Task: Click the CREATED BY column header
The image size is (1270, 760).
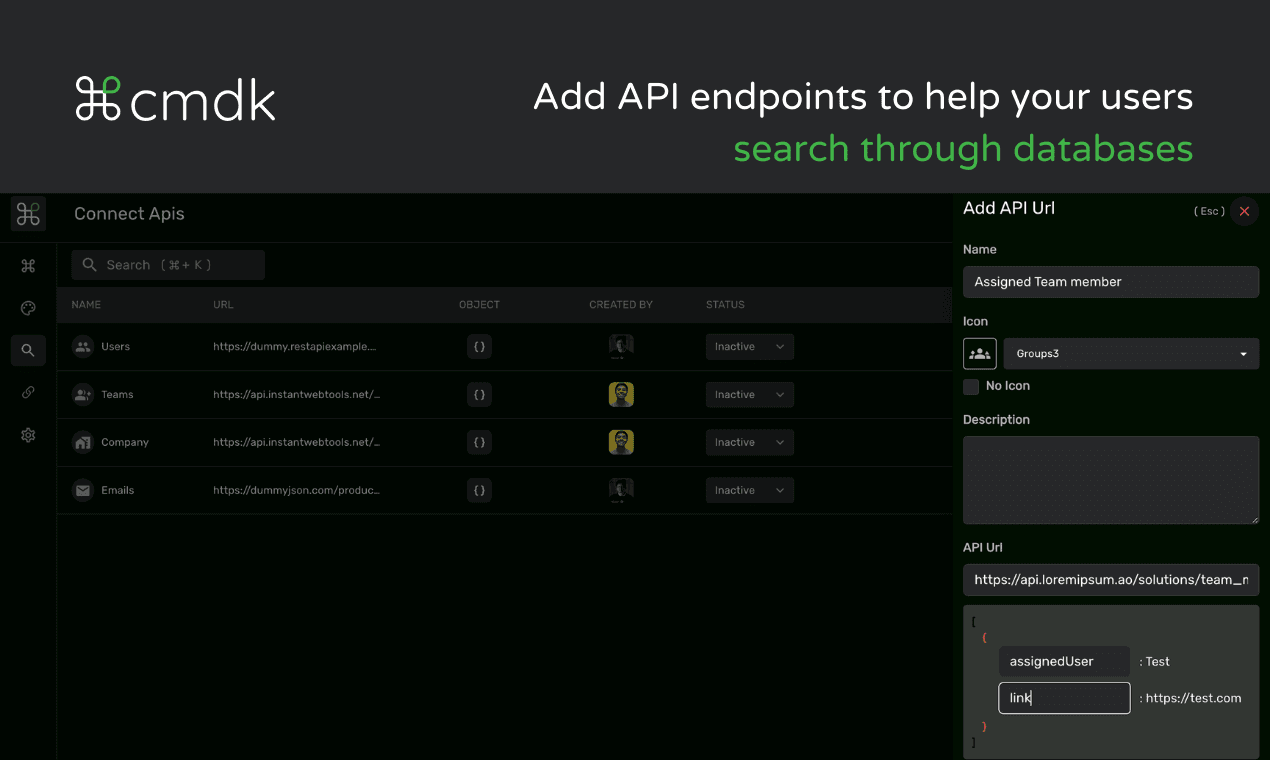Action: [x=621, y=305]
